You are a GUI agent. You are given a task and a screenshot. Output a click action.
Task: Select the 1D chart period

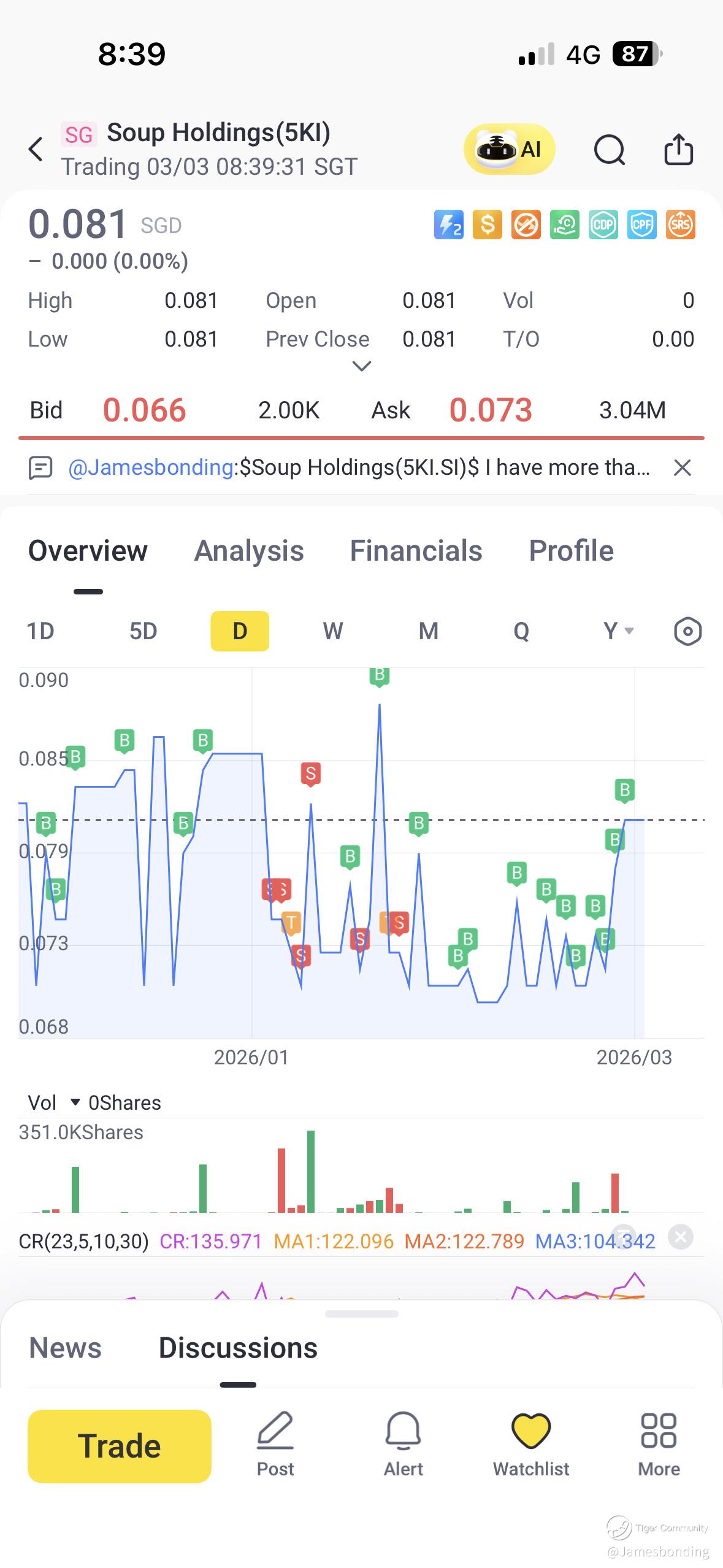tap(40, 631)
